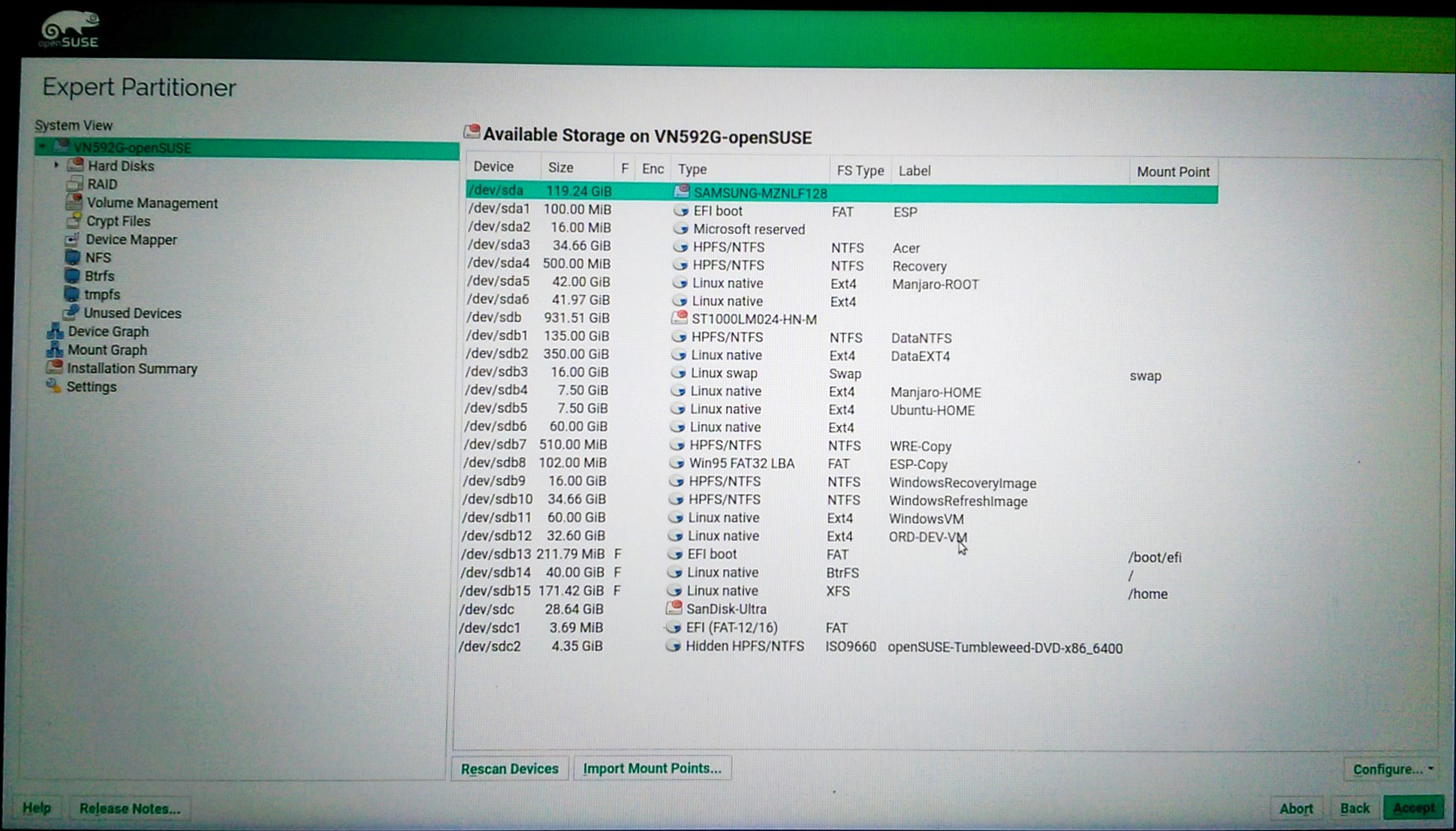Click the Installation Summary icon
This screenshot has height=831, width=1456.
[54, 368]
